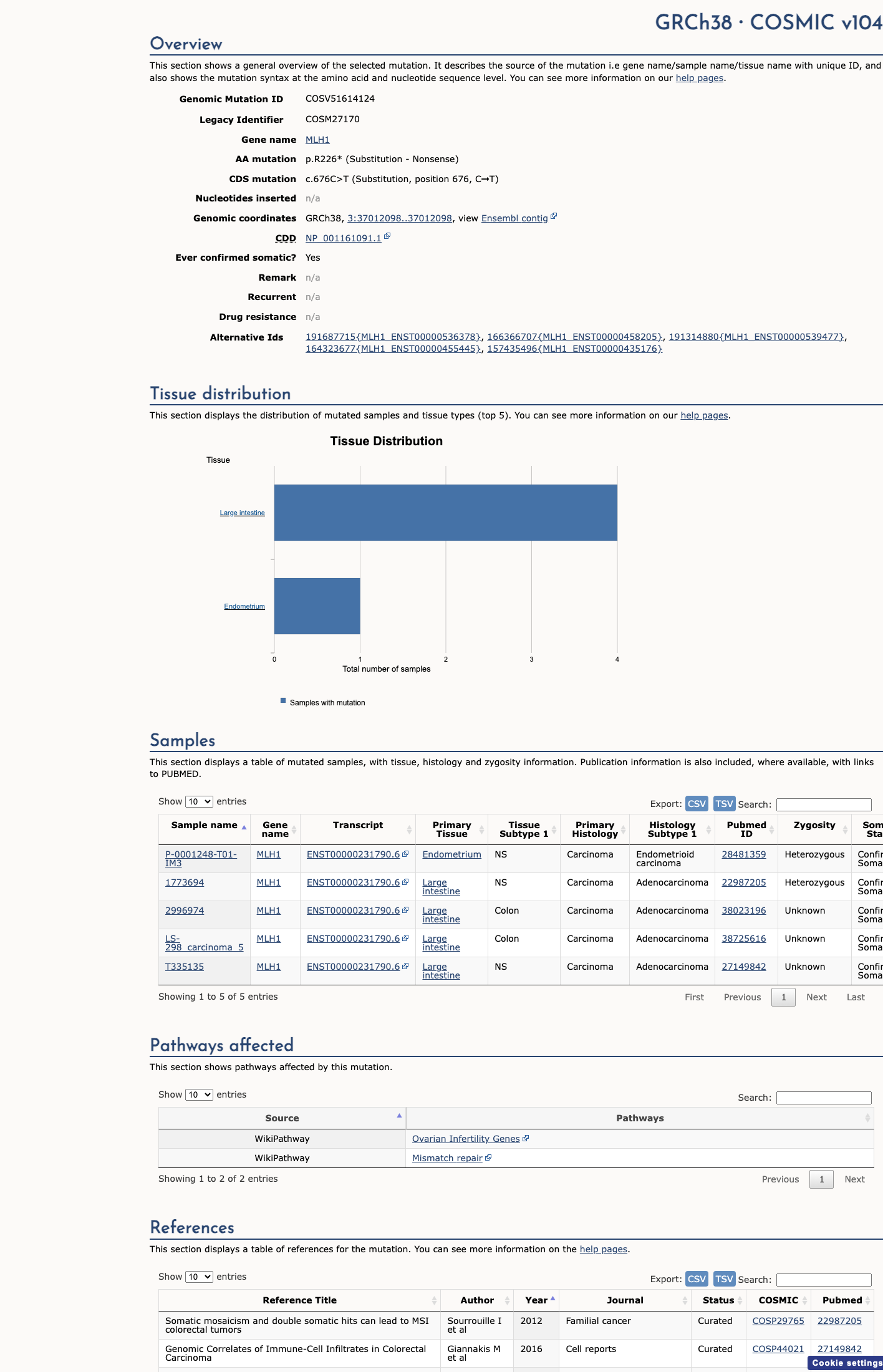Open sample 2996974 link
This screenshot has height=1372, width=883.
pos(185,911)
